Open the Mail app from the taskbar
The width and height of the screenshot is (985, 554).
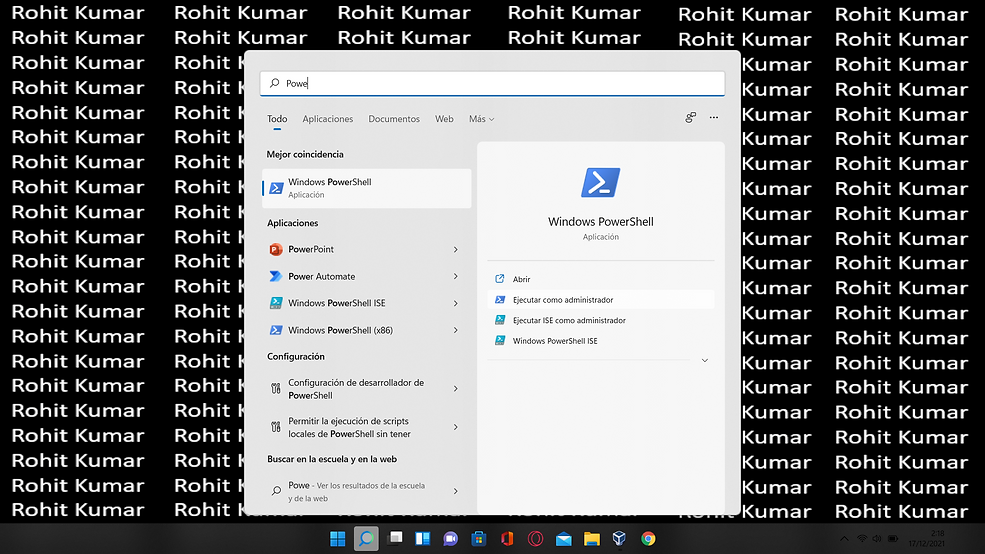tap(563, 539)
